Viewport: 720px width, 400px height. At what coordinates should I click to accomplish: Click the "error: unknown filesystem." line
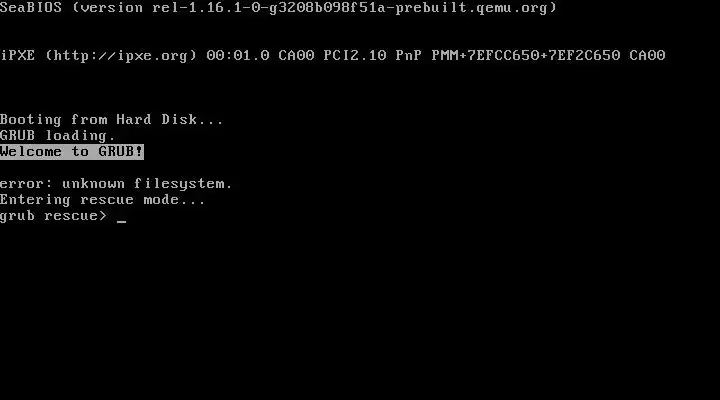click(x=116, y=184)
